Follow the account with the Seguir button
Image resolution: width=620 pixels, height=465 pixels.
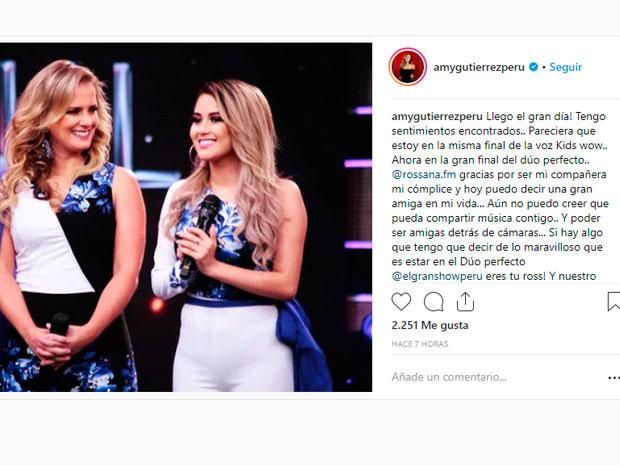[565, 67]
